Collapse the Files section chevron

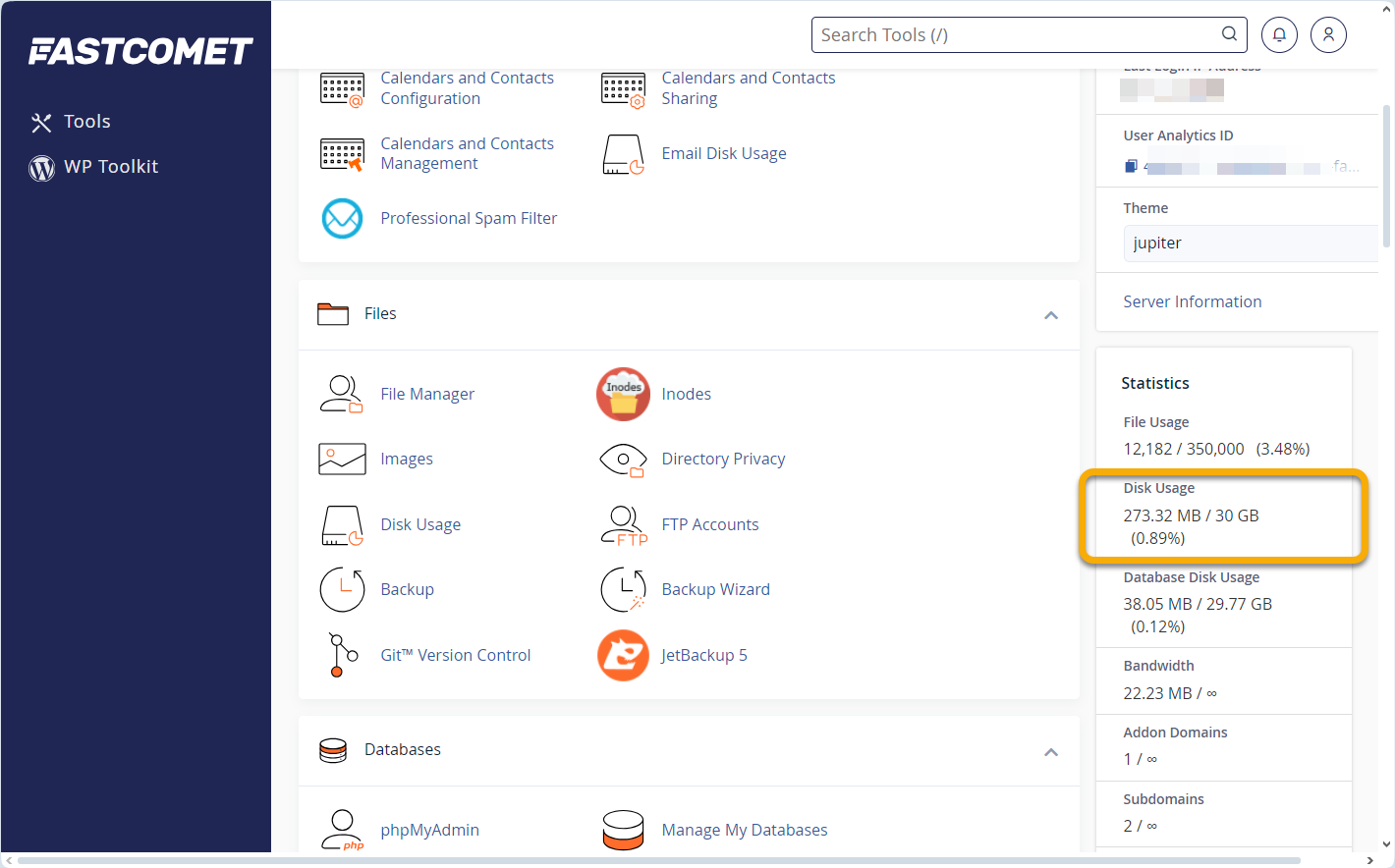[1051, 315]
